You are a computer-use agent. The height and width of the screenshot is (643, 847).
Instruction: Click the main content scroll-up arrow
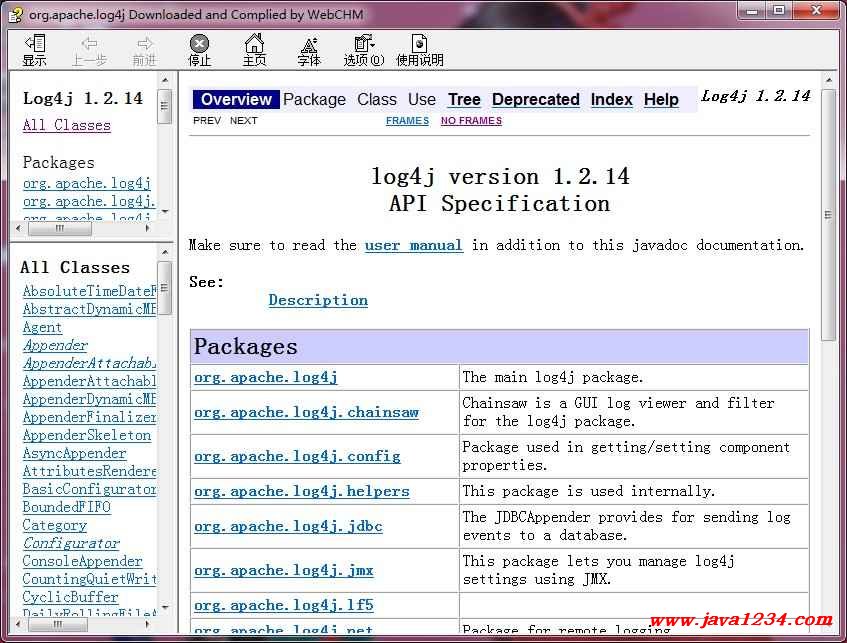point(828,80)
